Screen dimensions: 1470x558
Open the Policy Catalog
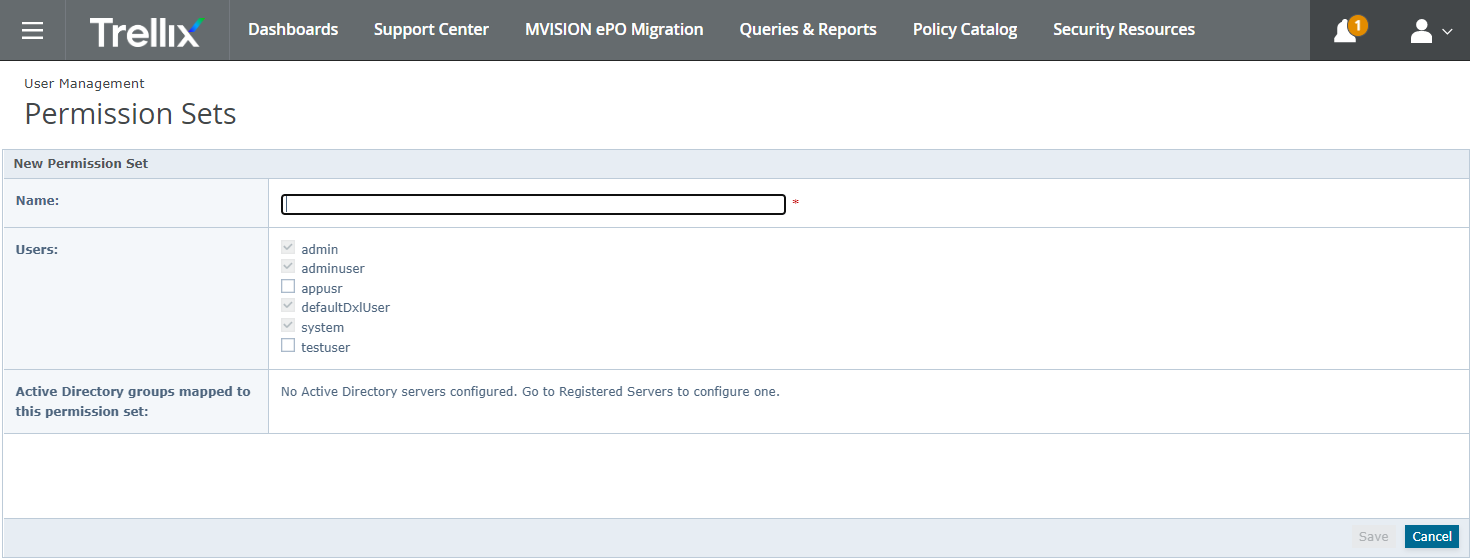click(x=965, y=30)
